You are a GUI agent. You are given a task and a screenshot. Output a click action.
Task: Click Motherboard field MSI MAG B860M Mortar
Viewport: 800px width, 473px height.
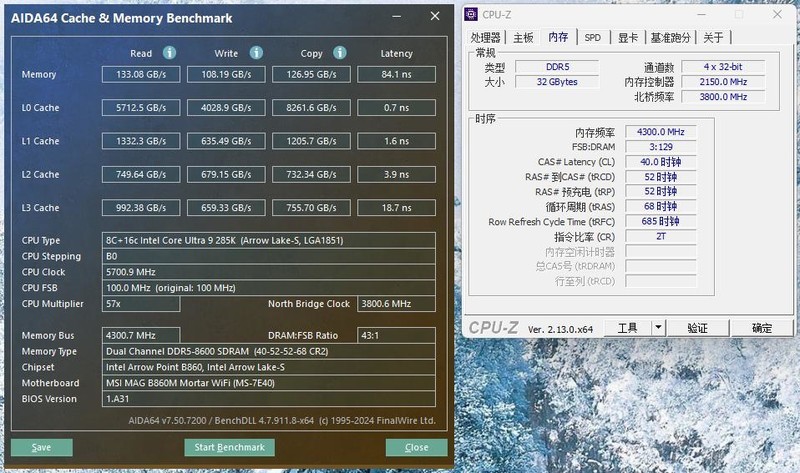pos(269,383)
